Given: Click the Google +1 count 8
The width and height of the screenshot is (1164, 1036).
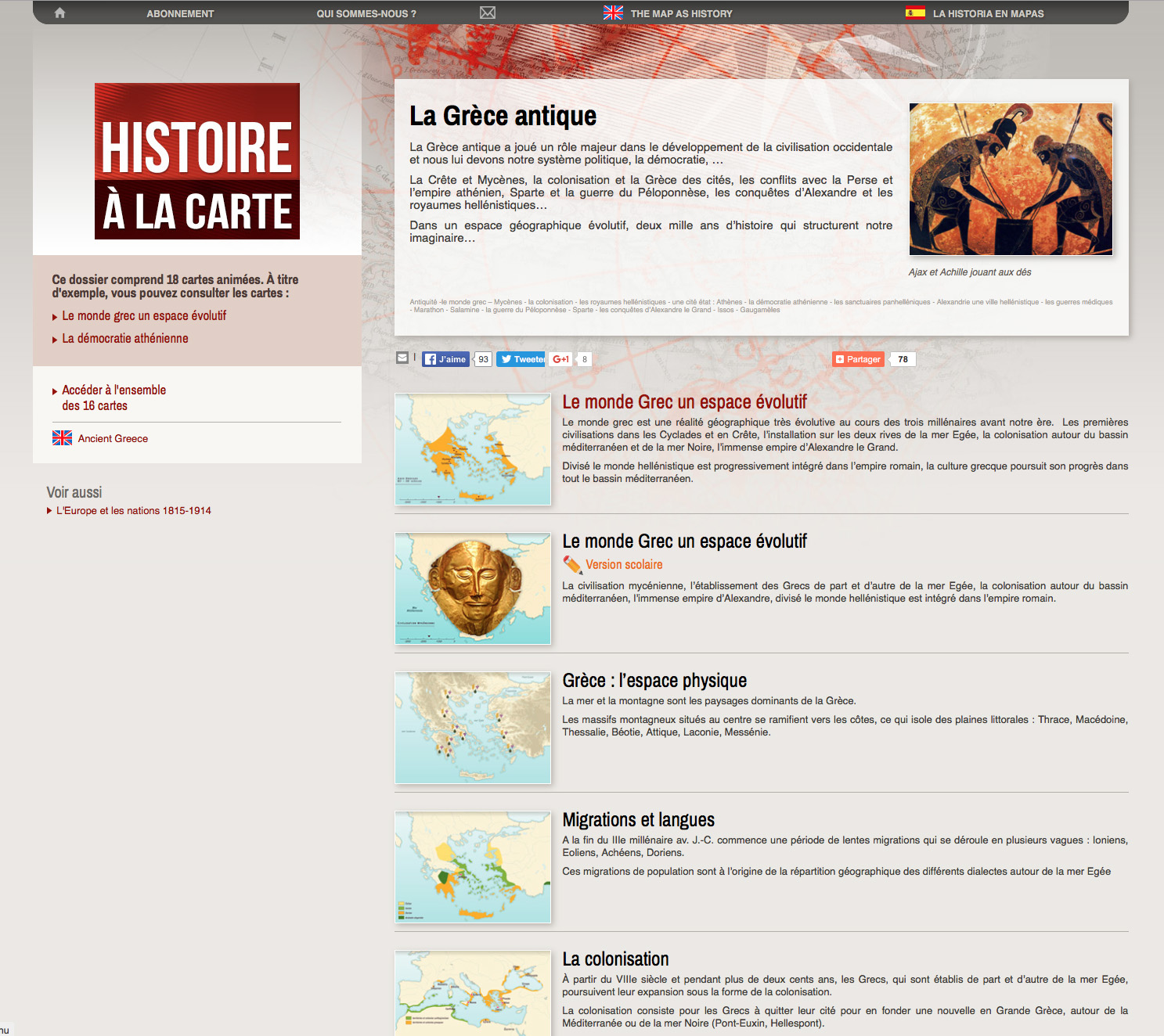Looking at the screenshot, I should click(x=584, y=359).
